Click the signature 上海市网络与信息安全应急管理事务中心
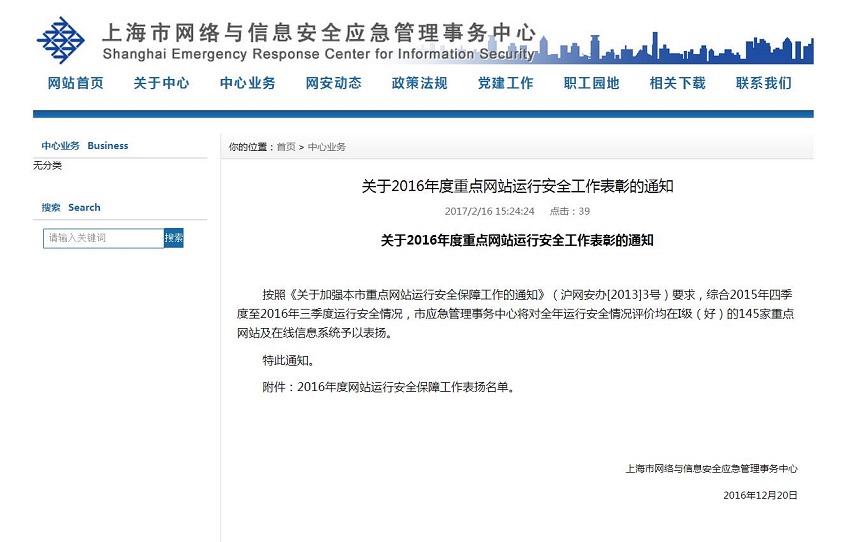Screen dimensions: 850x542 click(711, 469)
